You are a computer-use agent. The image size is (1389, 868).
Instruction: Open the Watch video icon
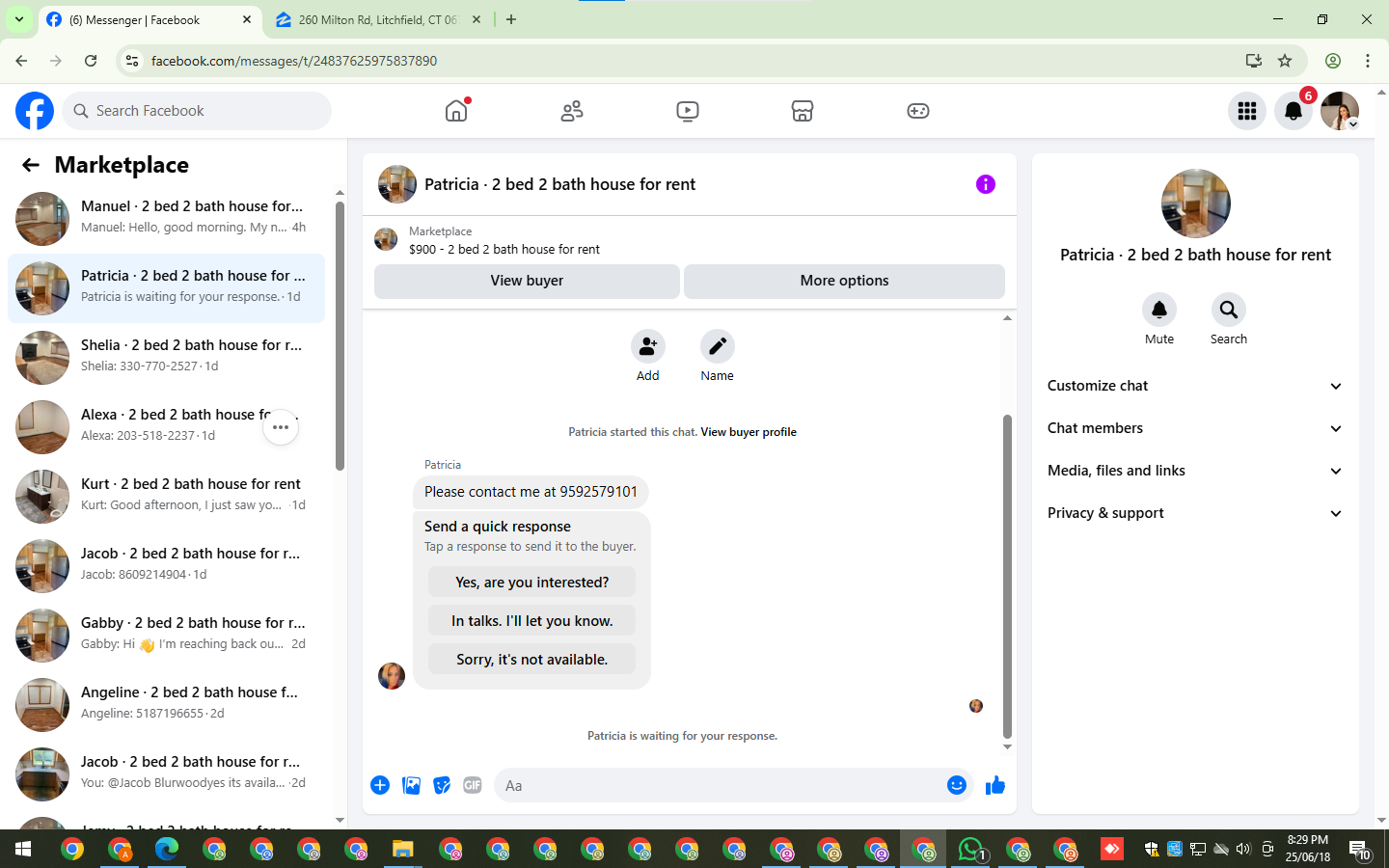click(688, 111)
